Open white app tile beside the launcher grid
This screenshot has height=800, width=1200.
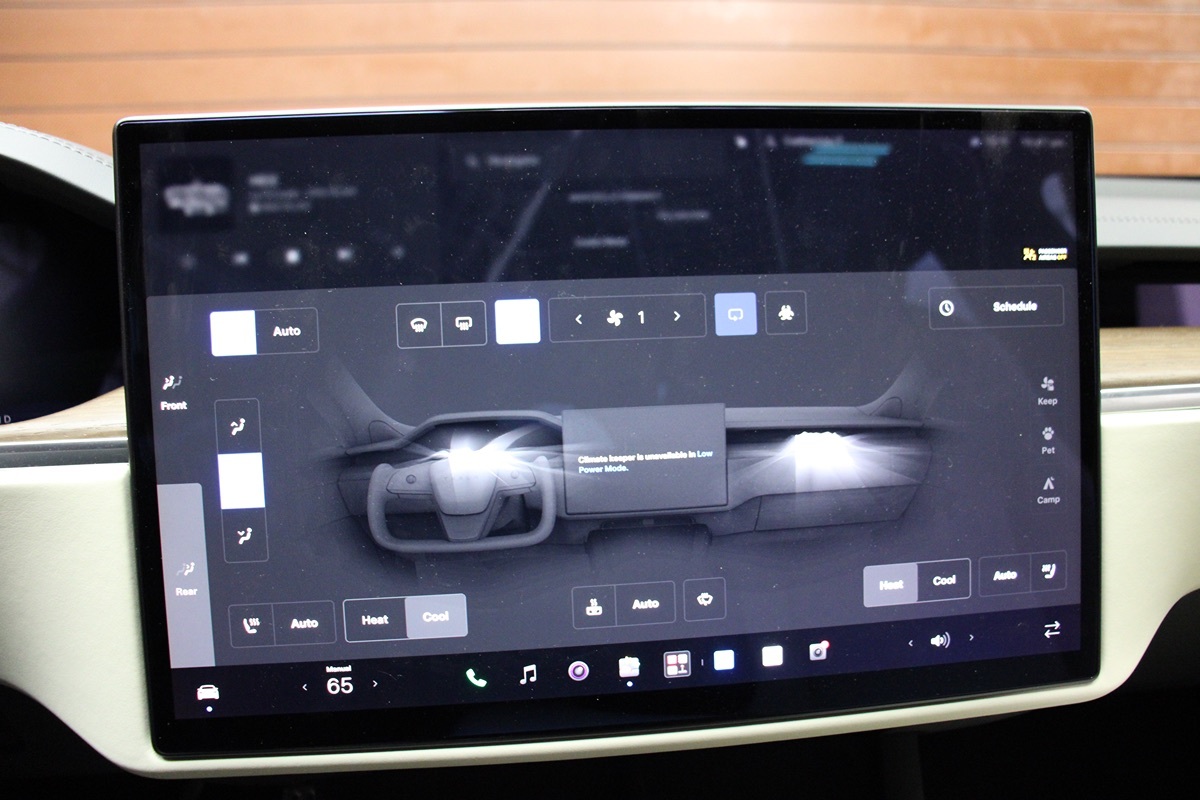pyautogui.click(x=724, y=659)
